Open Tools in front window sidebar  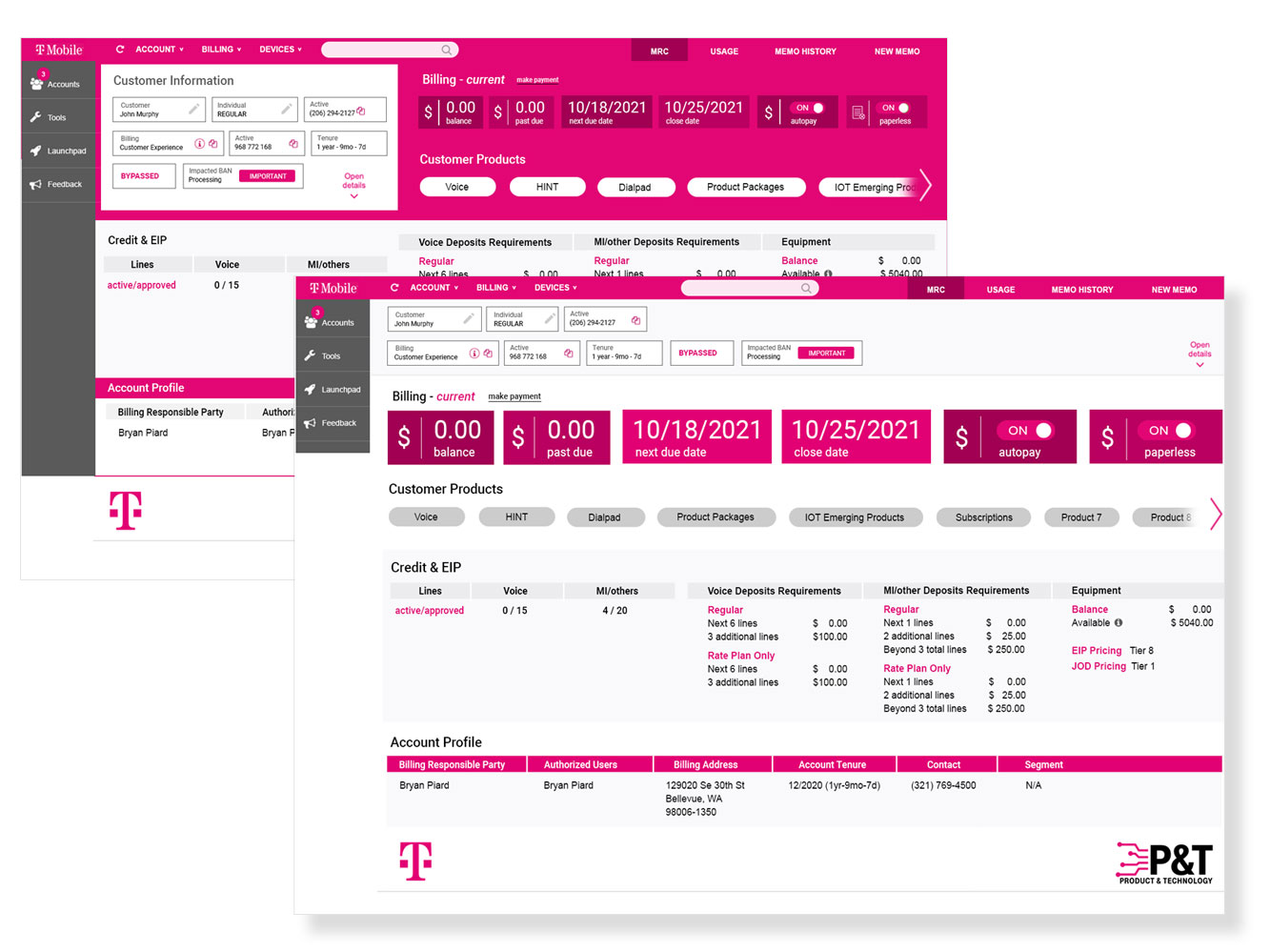click(x=333, y=355)
